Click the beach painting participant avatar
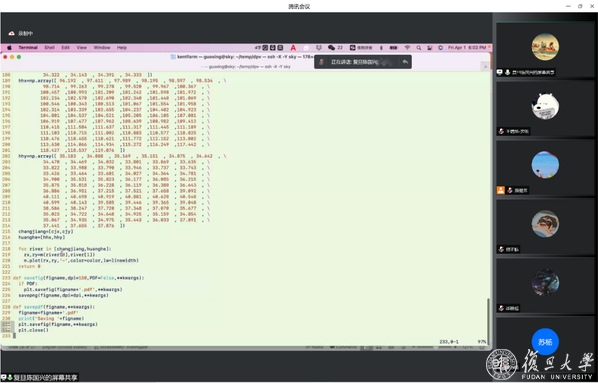Viewport: 598px width, 383px height. pyautogui.click(x=545, y=47)
